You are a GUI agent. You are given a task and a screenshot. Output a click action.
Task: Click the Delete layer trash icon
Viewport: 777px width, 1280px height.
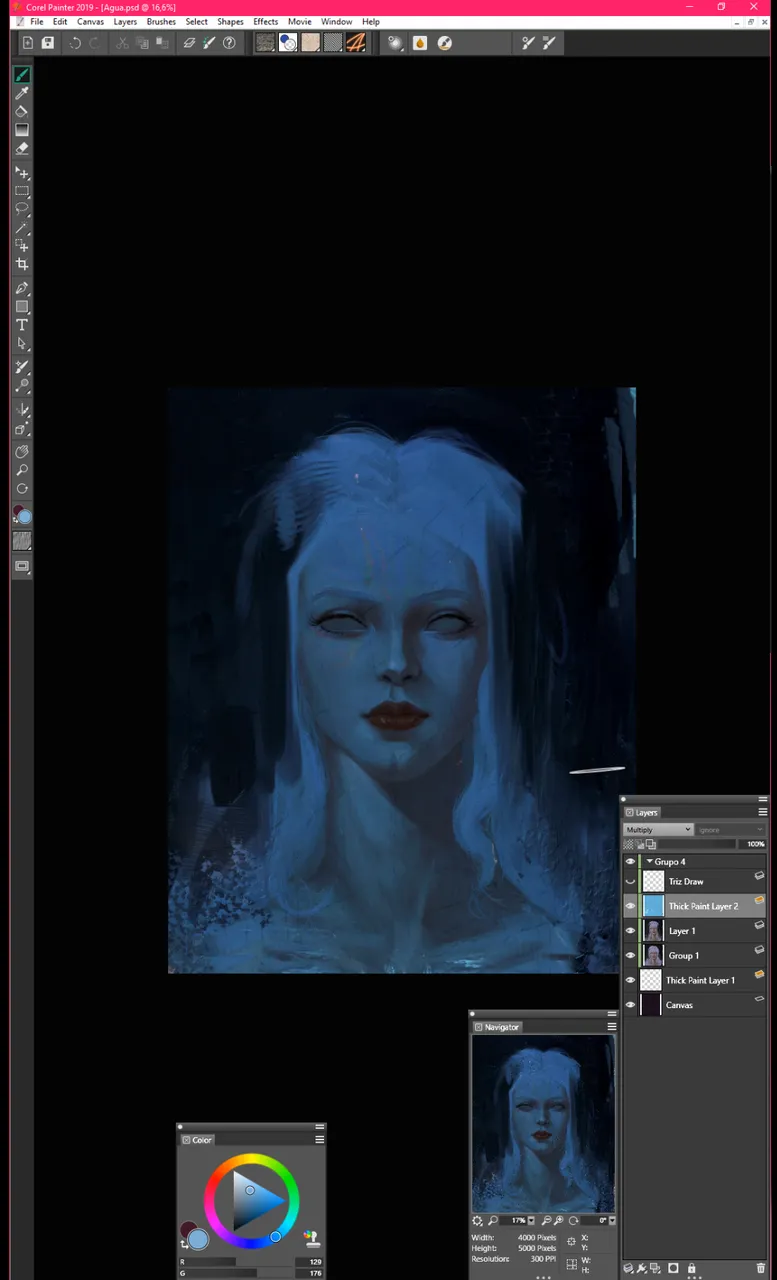tap(761, 1268)
